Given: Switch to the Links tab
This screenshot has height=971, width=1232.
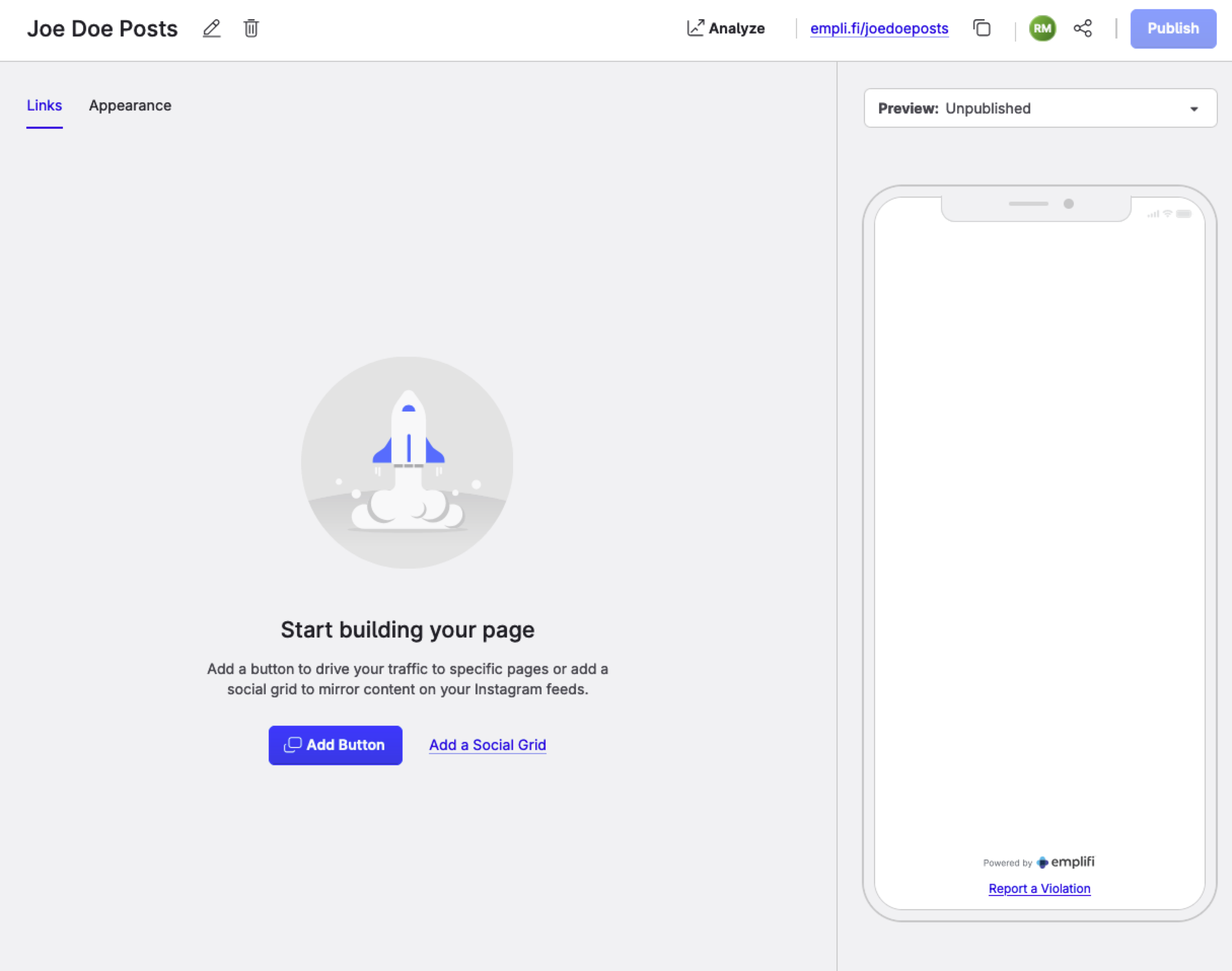Looking at the screenshot, I should (x=45, y=106).
